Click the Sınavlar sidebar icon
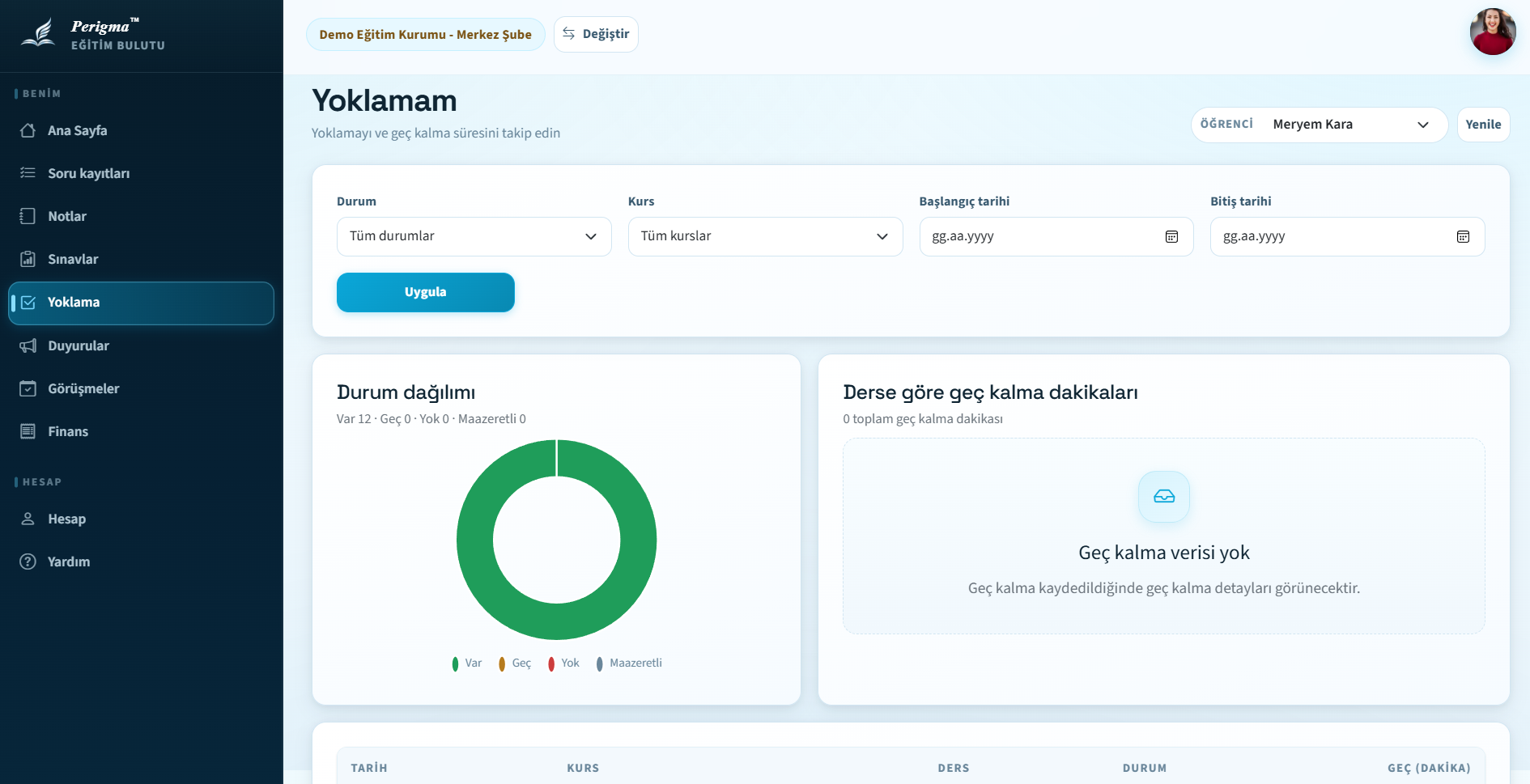Screen dimensions: 1530x784 click(x=28, y=259)
